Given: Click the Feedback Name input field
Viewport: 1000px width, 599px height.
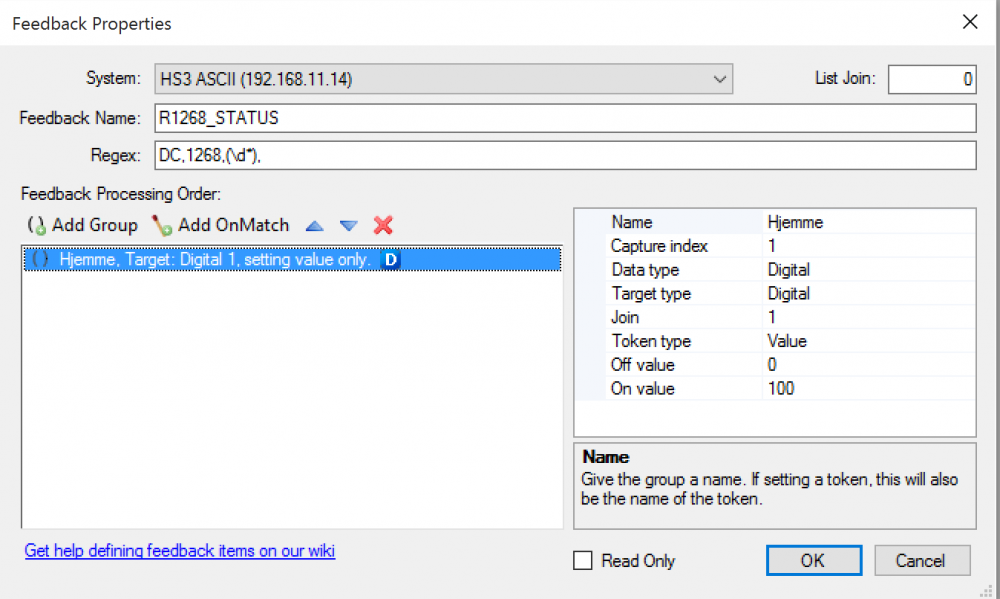Looking at the screenshot, I should [565, 118].
